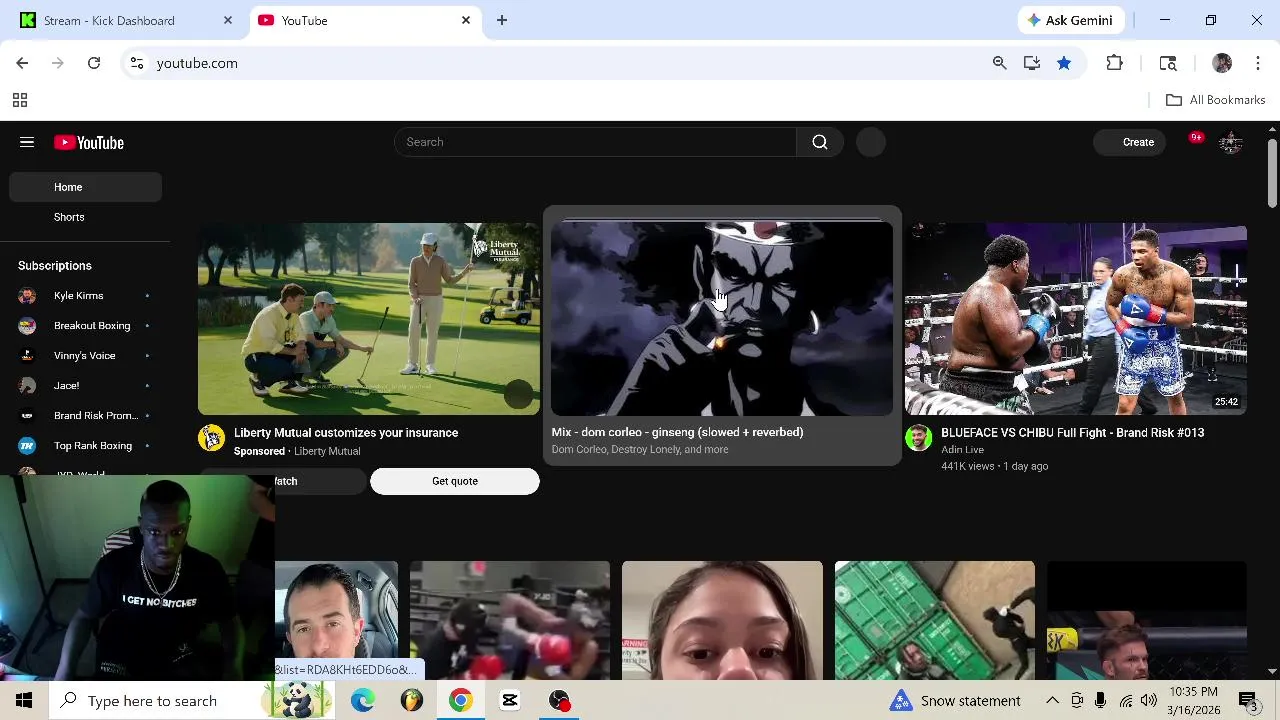Viewport: 1280px width, 720px height.
Task: Select Home in the YouTube sidebar
Action: [85, 187]
